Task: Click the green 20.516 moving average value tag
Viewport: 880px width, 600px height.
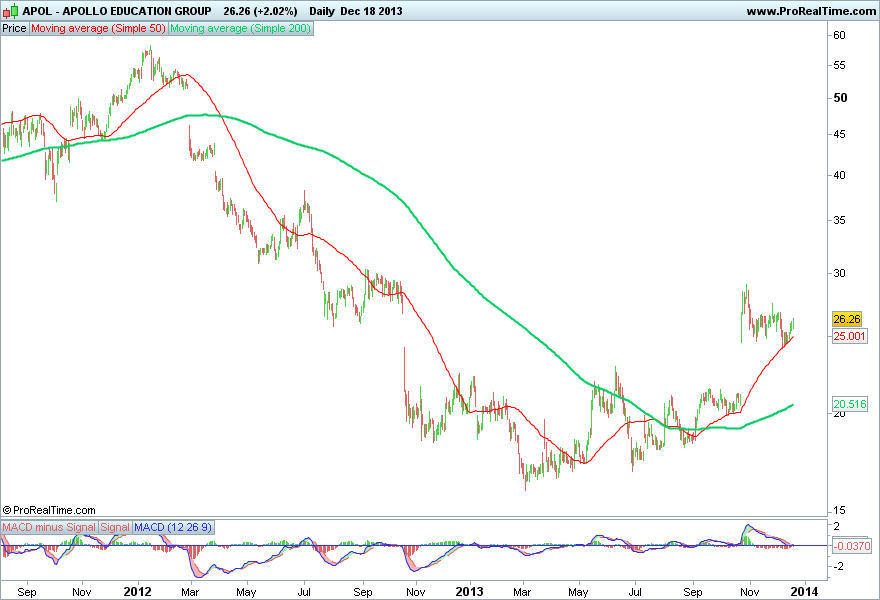Action: click(850, 404)
